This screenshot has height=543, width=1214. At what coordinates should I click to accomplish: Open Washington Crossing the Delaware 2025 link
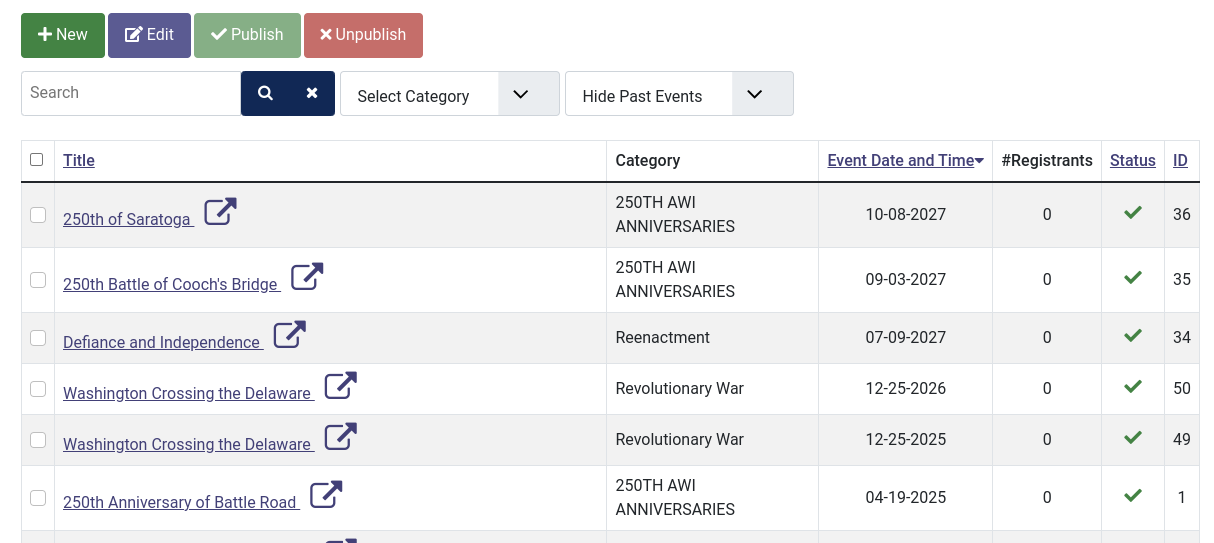188,444
